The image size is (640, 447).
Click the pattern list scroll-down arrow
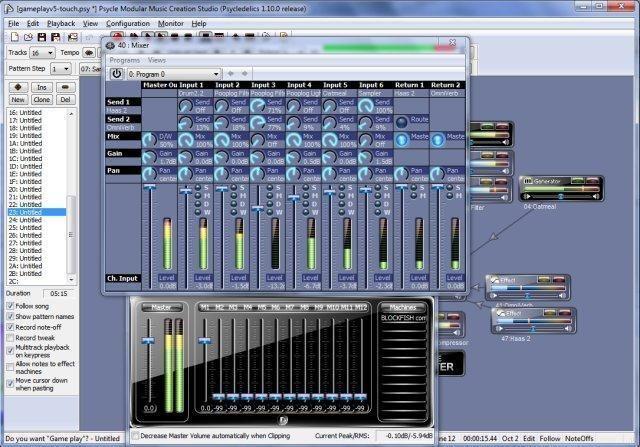pos(71,280)
